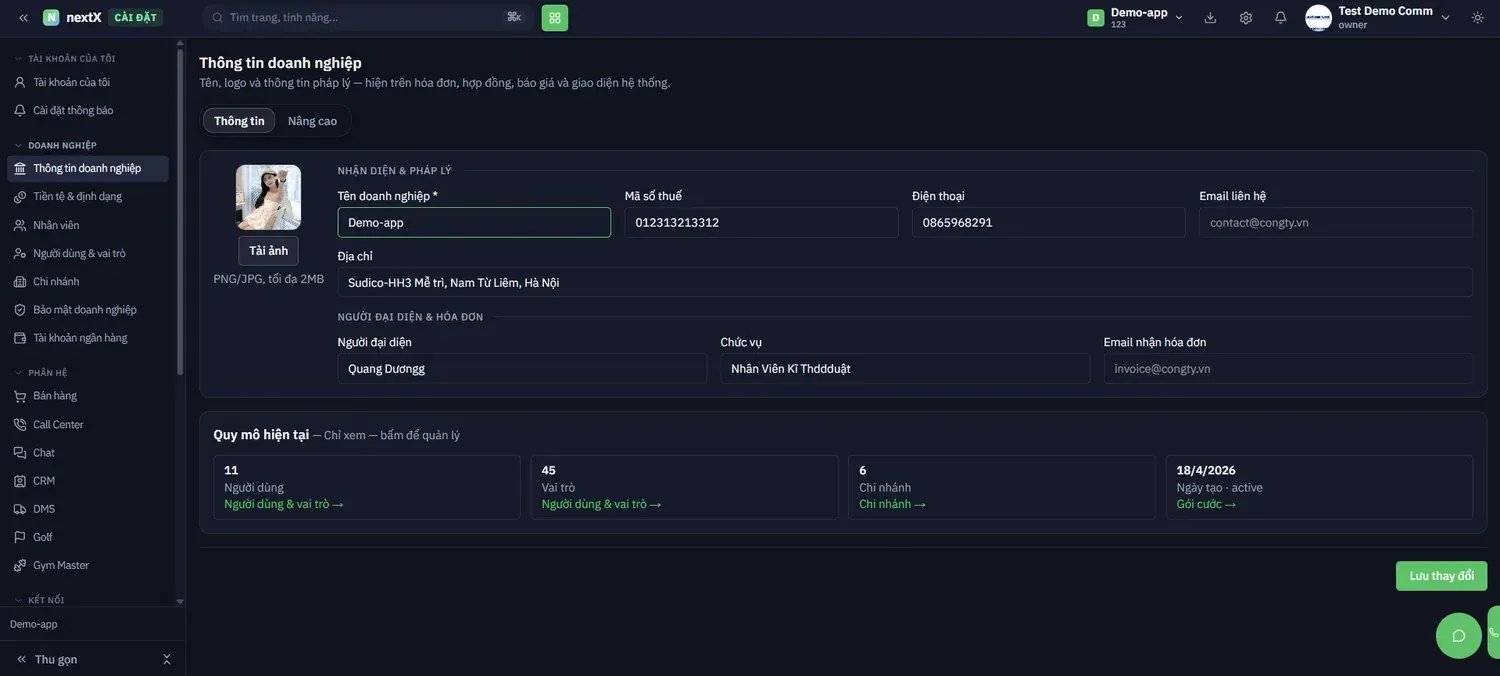The image size is (1500, 676).
Task: Follow the Chi nhánh → link under 6
Action: click(x=892, y=504)
